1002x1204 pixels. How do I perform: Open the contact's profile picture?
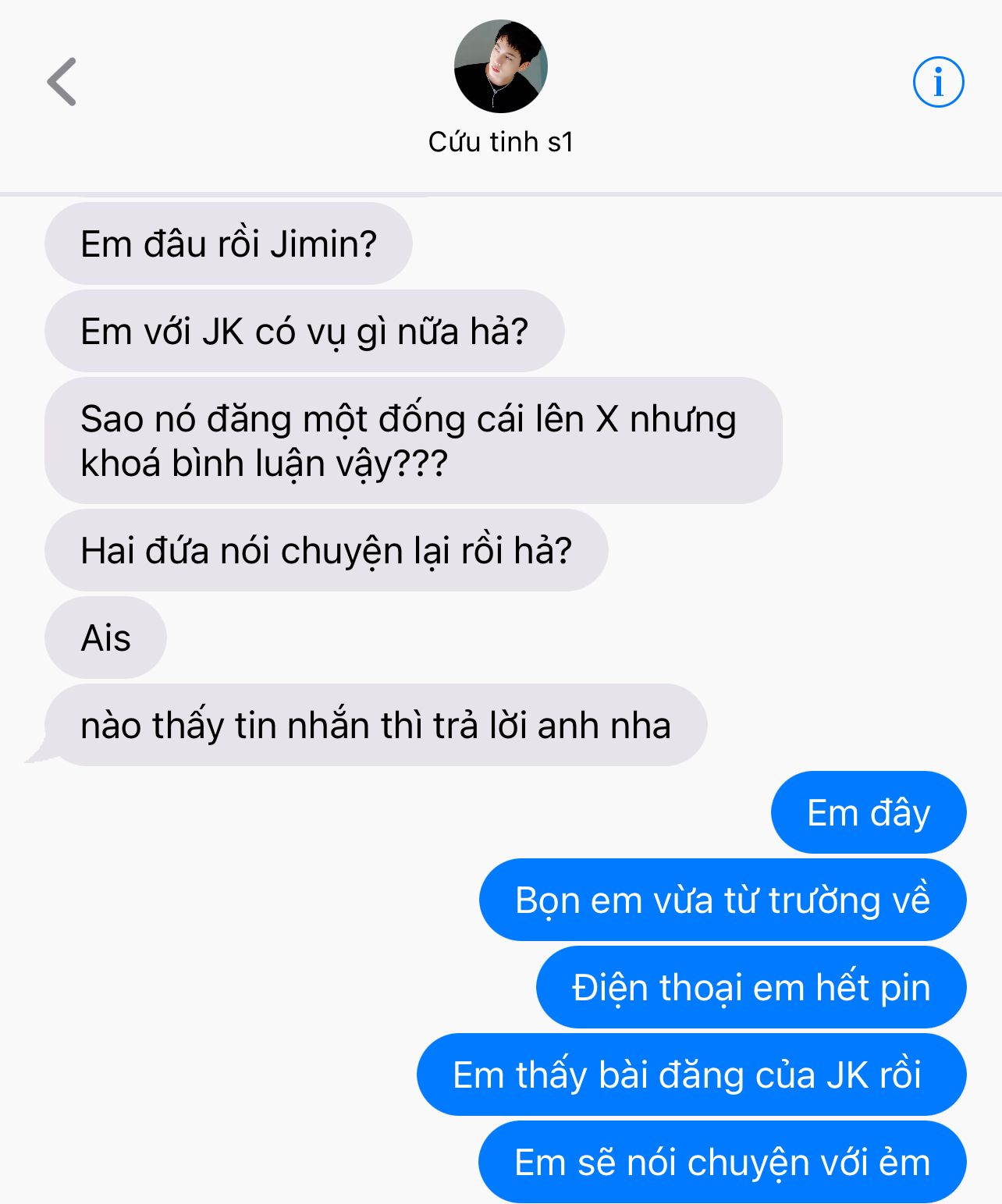500,66
